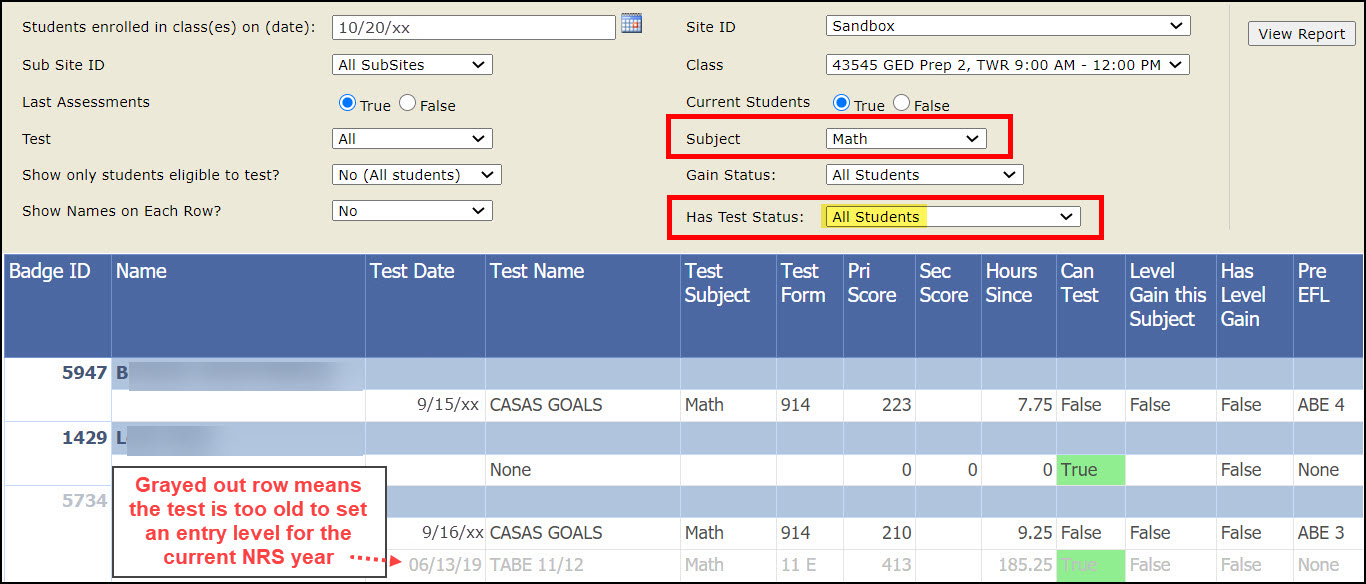Click the View Report button
Viewport: 1366px width, 584px height.
tap(1301, 33)
